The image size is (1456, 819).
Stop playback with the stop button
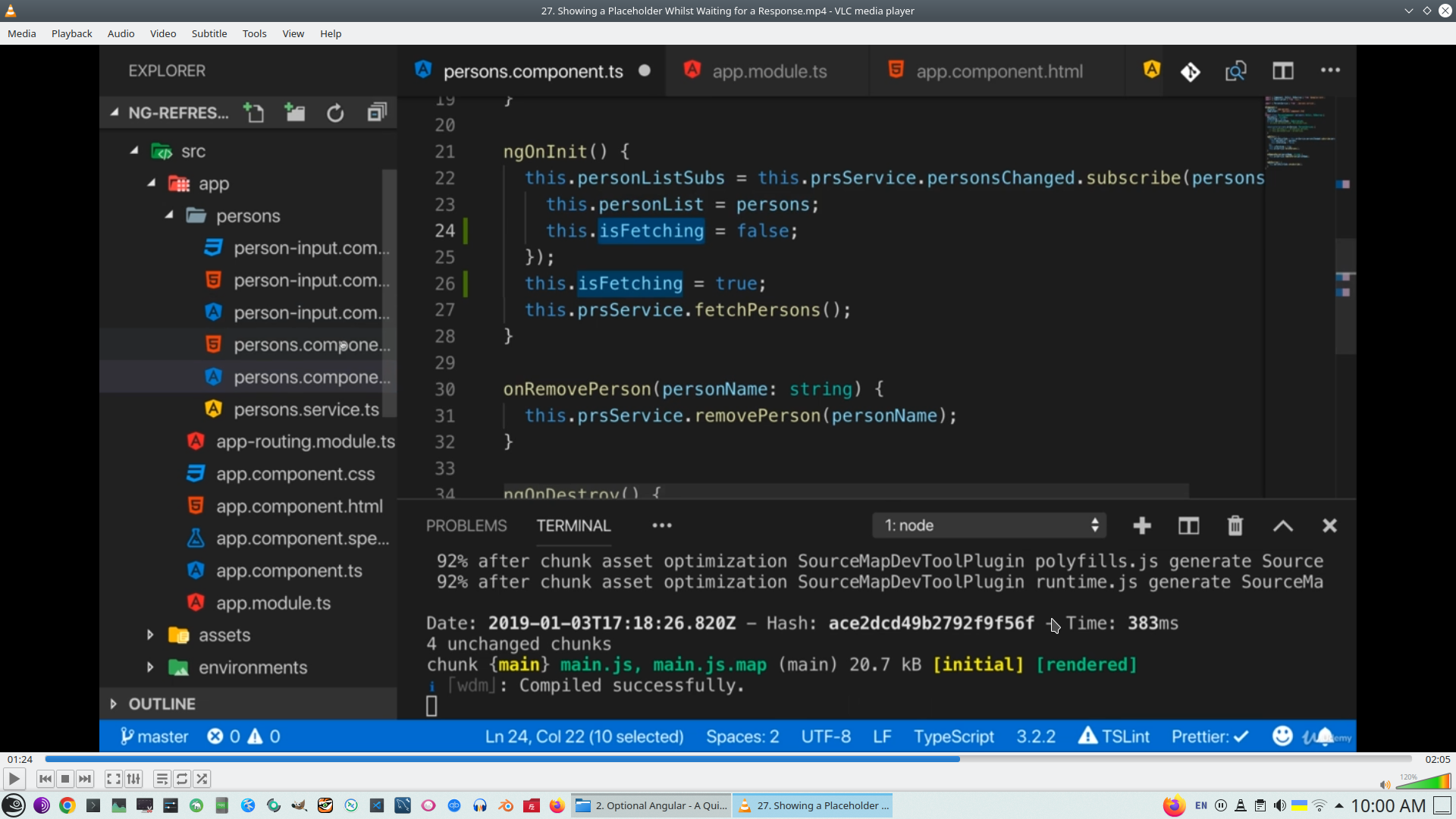coord(65,779)
